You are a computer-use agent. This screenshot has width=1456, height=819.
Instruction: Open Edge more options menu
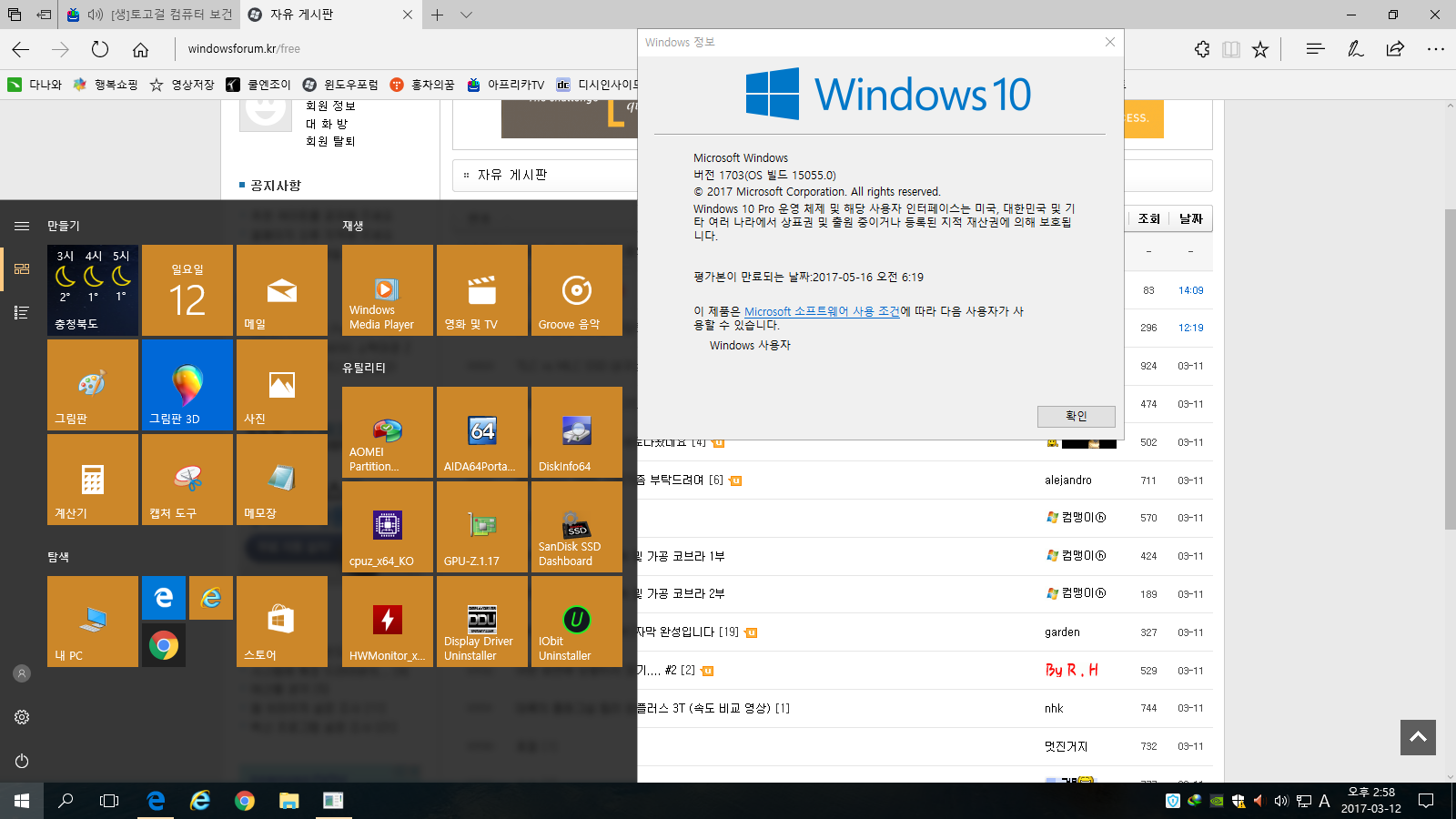pos(1436,49)
